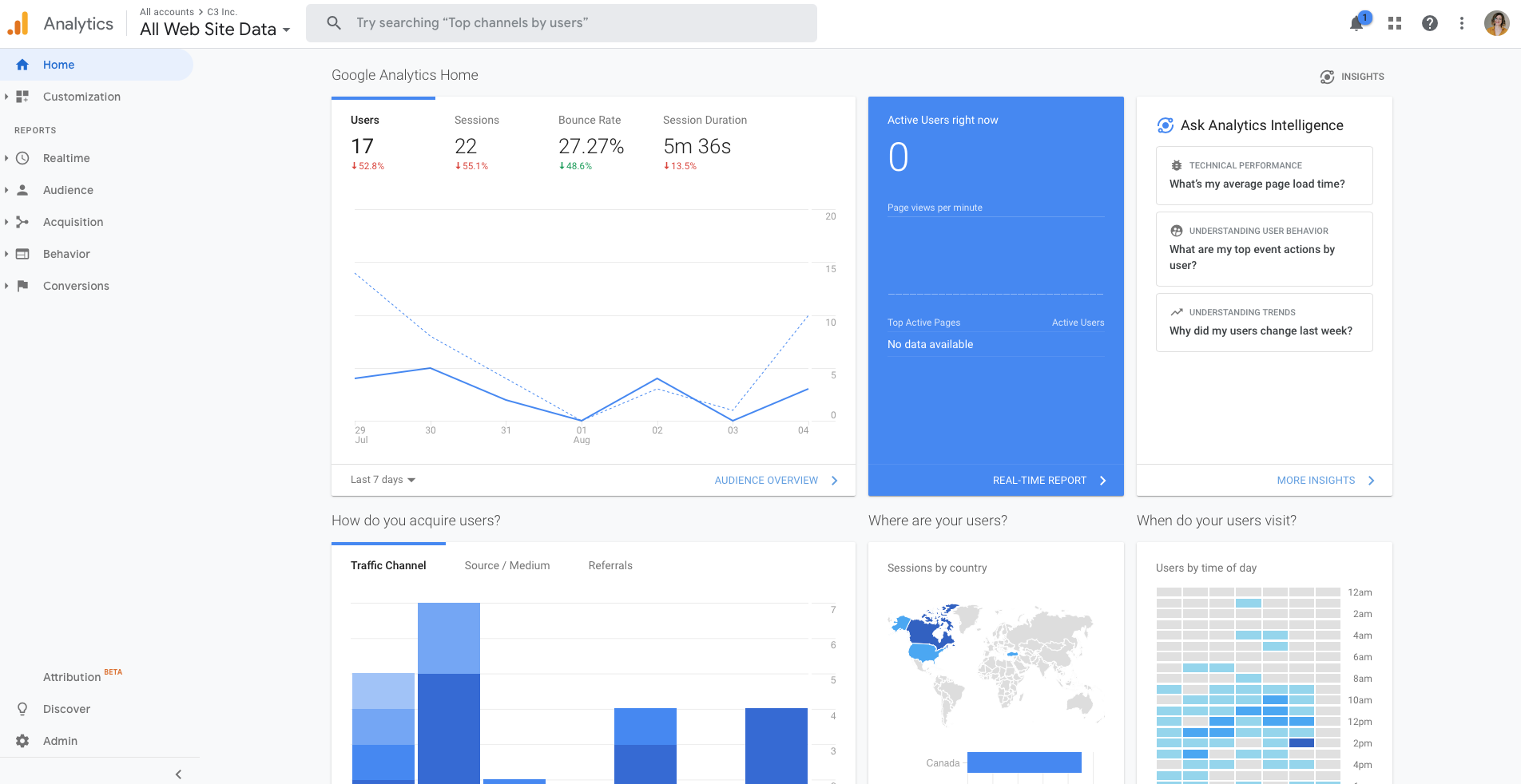Screen dimensions: 1521x784
Task: Click the '17' Users value
Action: click(362, 146)
